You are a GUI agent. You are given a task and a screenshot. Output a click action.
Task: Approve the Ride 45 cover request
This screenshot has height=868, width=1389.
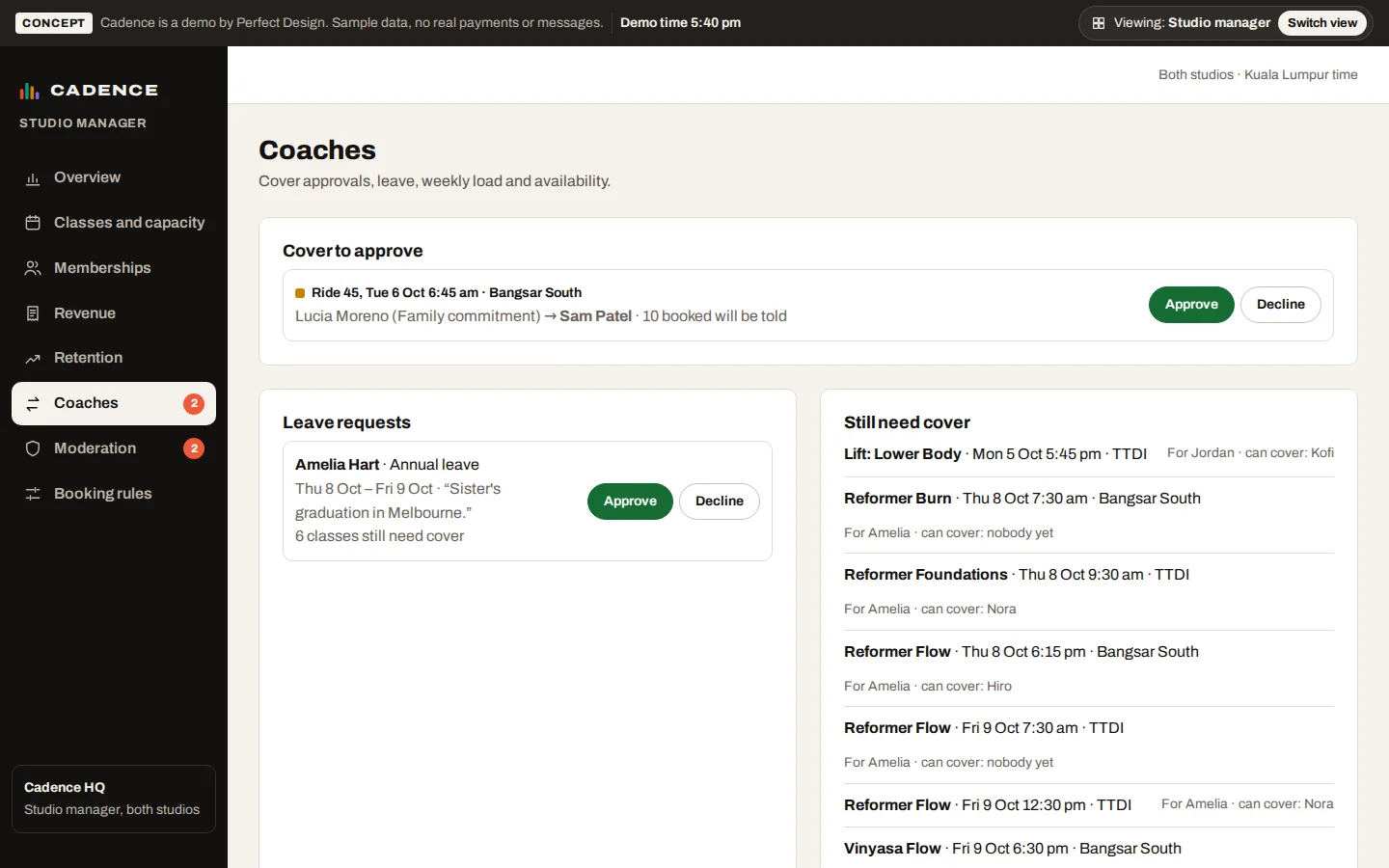[x=1191, y=305]
